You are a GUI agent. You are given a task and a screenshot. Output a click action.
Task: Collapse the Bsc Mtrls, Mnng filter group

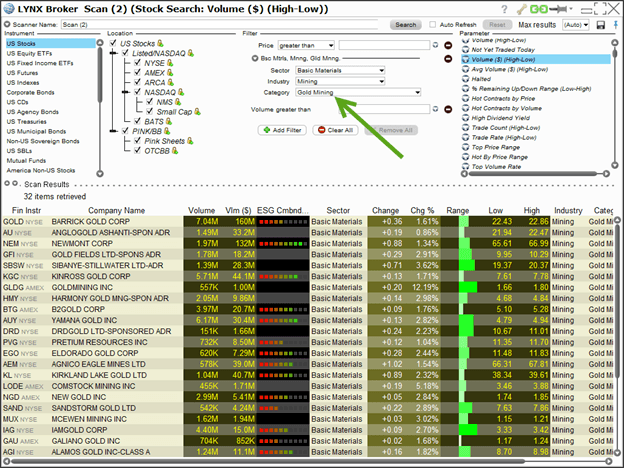tap(255, 58)
